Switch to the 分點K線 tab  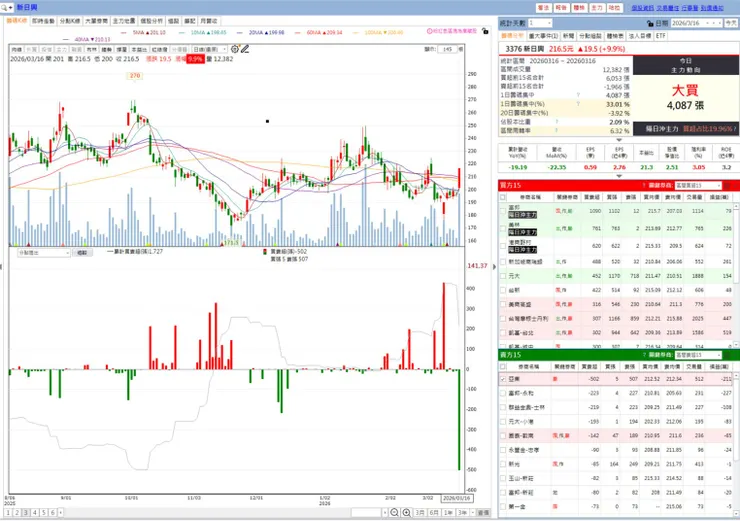[70, 21]
